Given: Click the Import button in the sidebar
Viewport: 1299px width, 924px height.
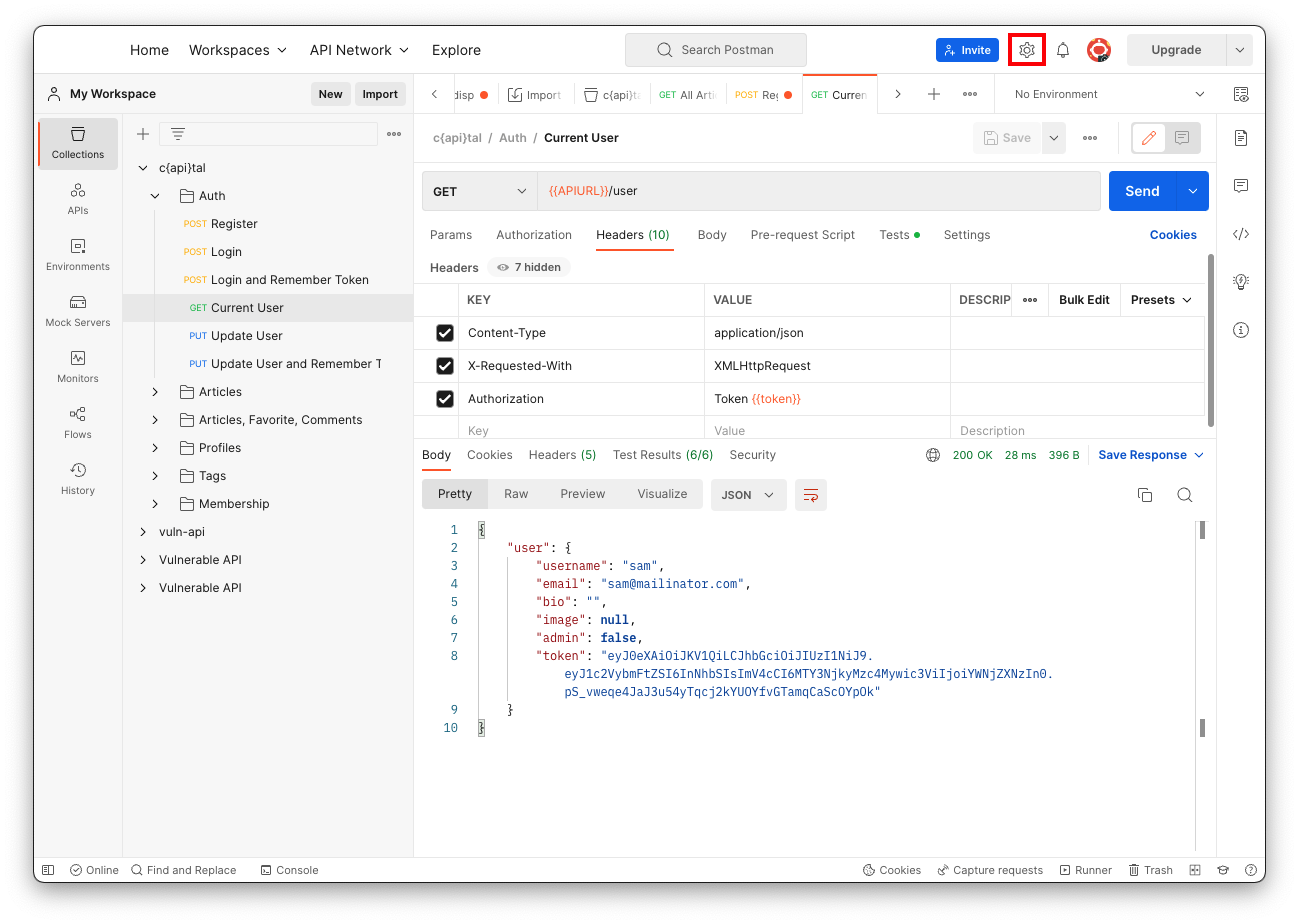Looking at the screenshot, I should pyautogui.click(x=380, y=94).
